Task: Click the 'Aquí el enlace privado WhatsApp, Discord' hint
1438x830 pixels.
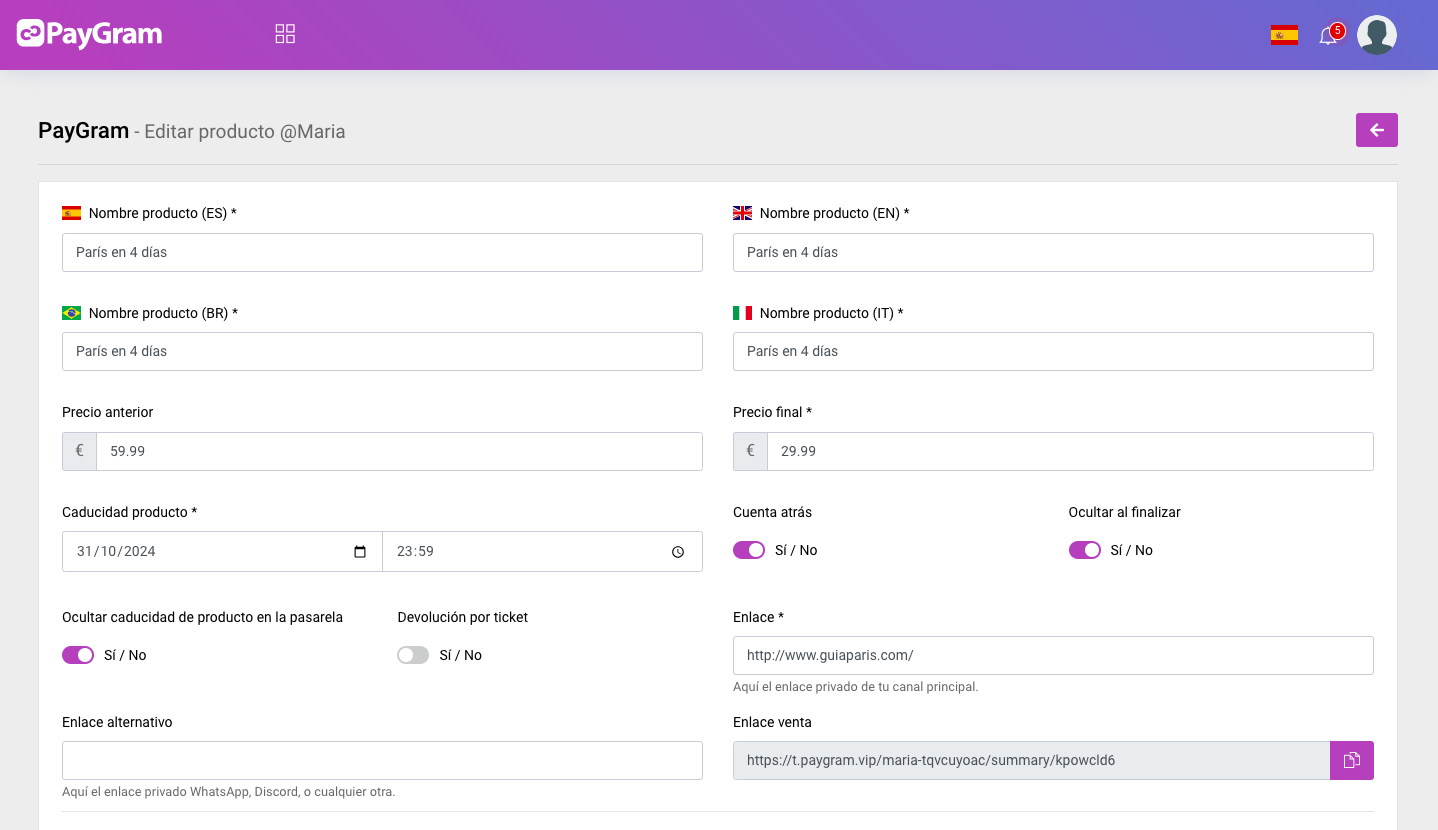Action: point(228,792)
